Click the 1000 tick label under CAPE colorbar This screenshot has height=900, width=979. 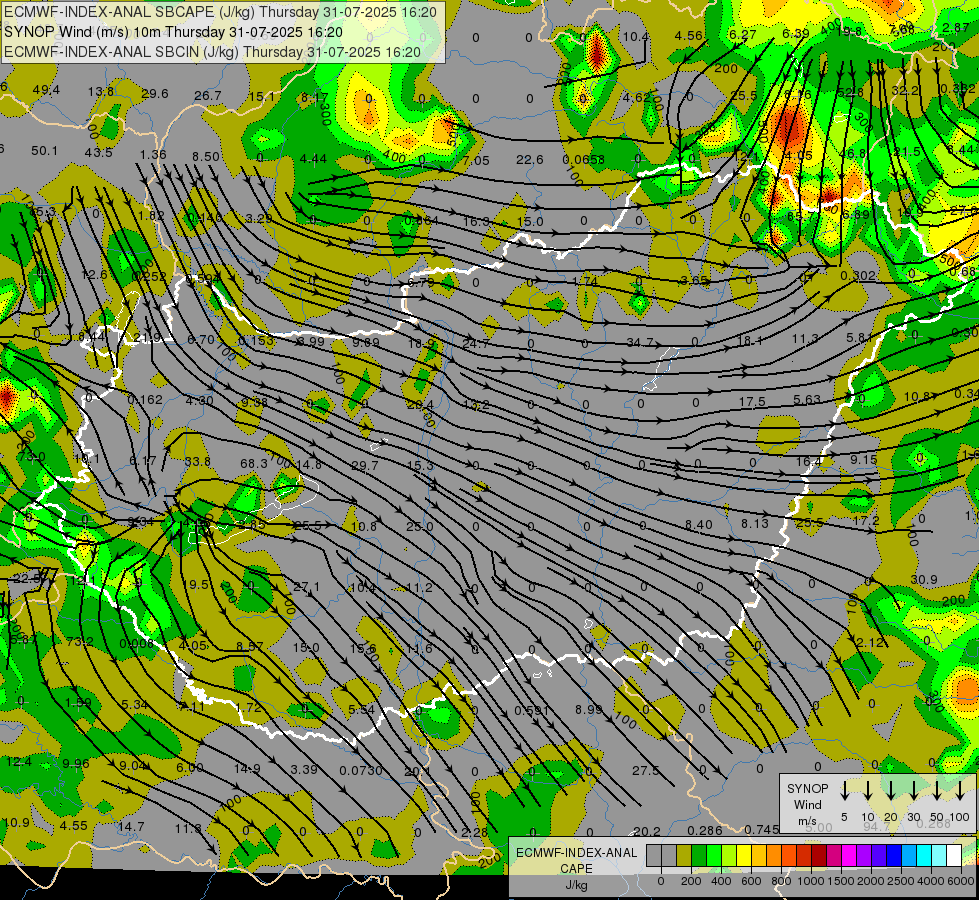(x=810, y=881)
